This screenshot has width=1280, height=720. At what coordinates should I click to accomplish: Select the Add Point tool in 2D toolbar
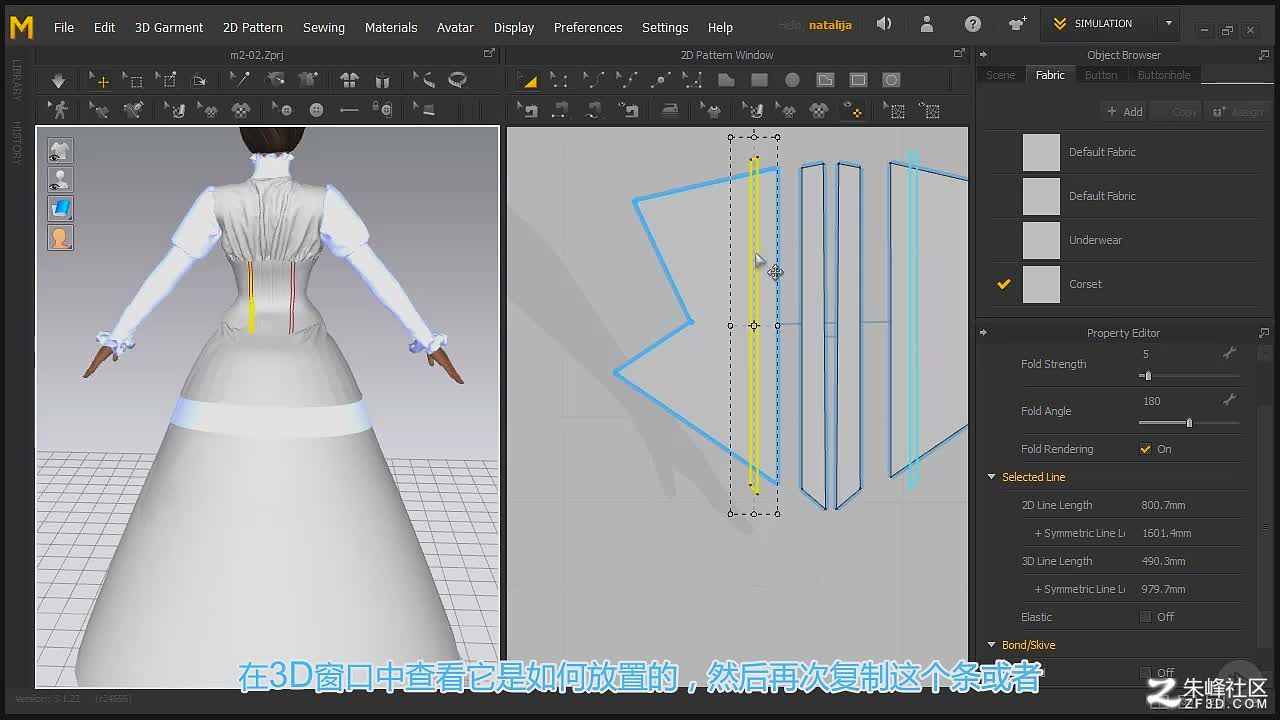tap(660, 80)
